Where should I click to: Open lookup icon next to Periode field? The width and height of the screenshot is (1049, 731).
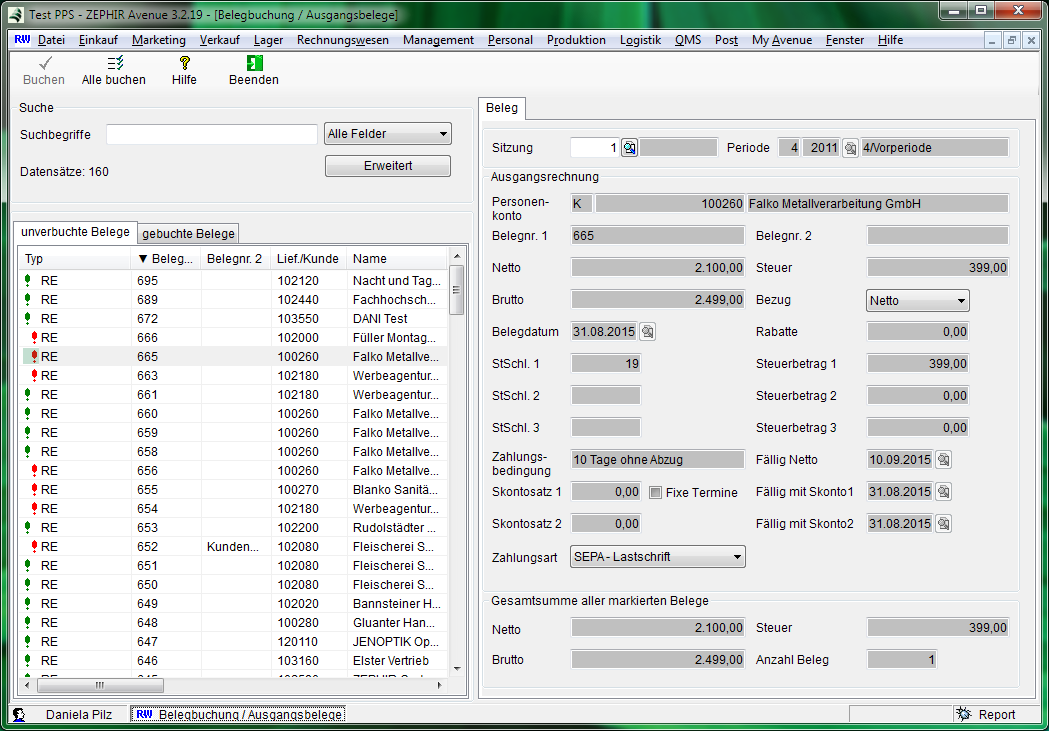click(850, 148)
